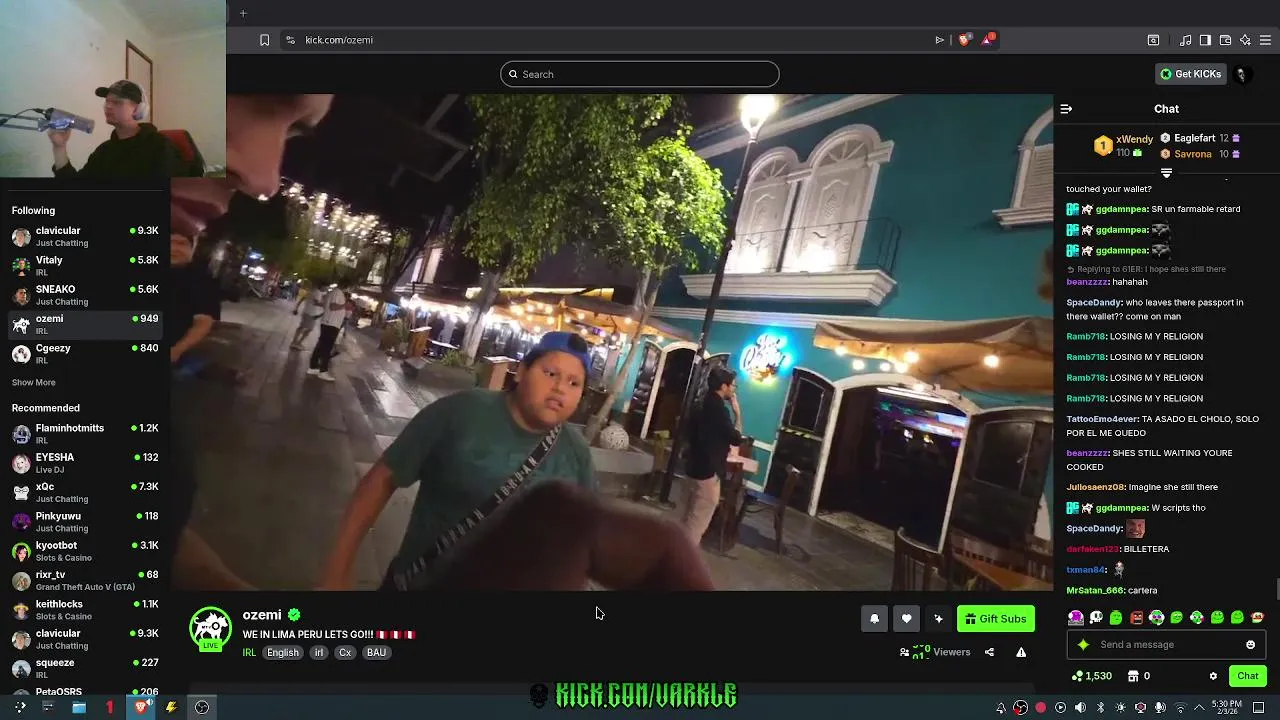Click the green Chat send button
The width and height of the screenshot is (1280, 720).
click(1247, 676)
